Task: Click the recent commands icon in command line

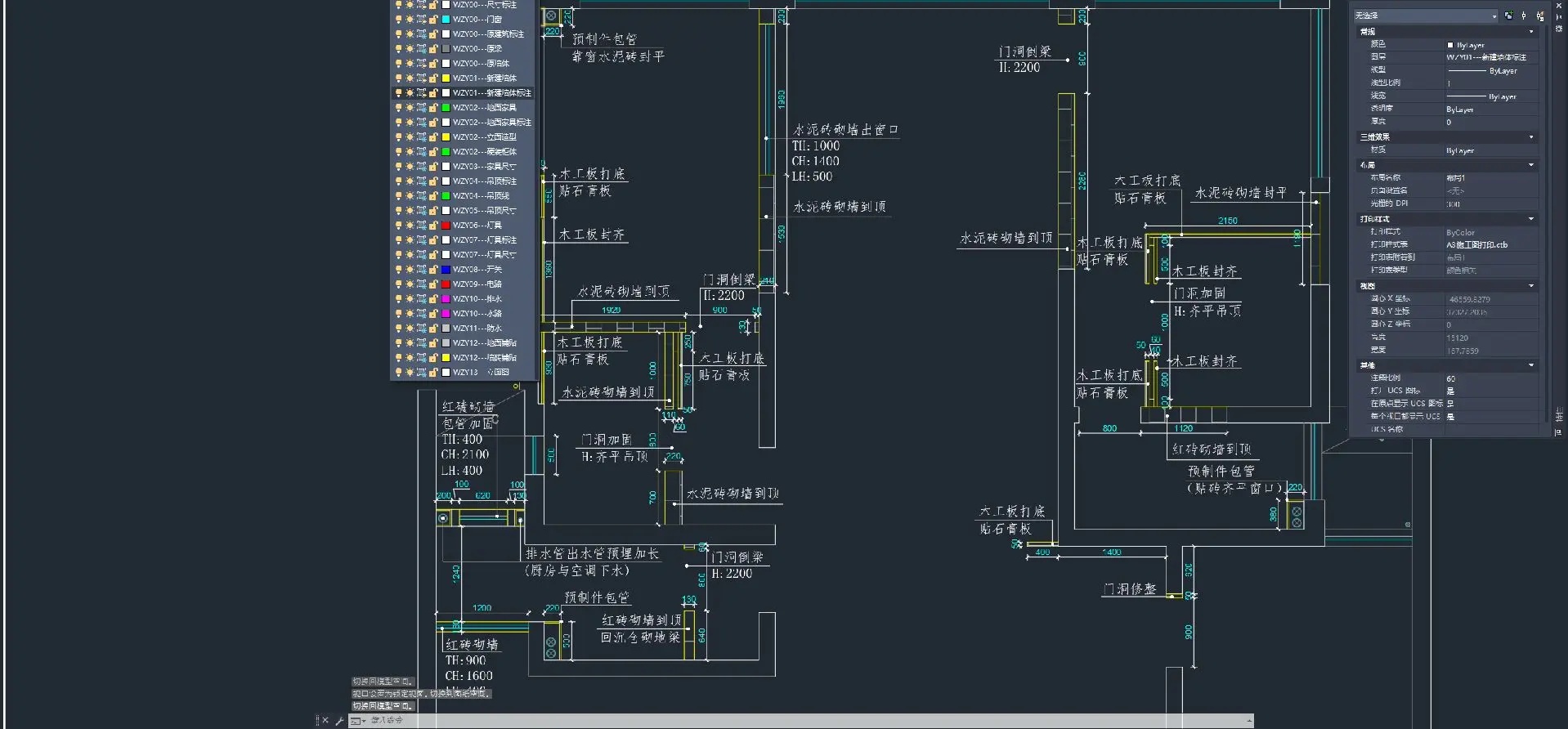Action: (357, 721)
